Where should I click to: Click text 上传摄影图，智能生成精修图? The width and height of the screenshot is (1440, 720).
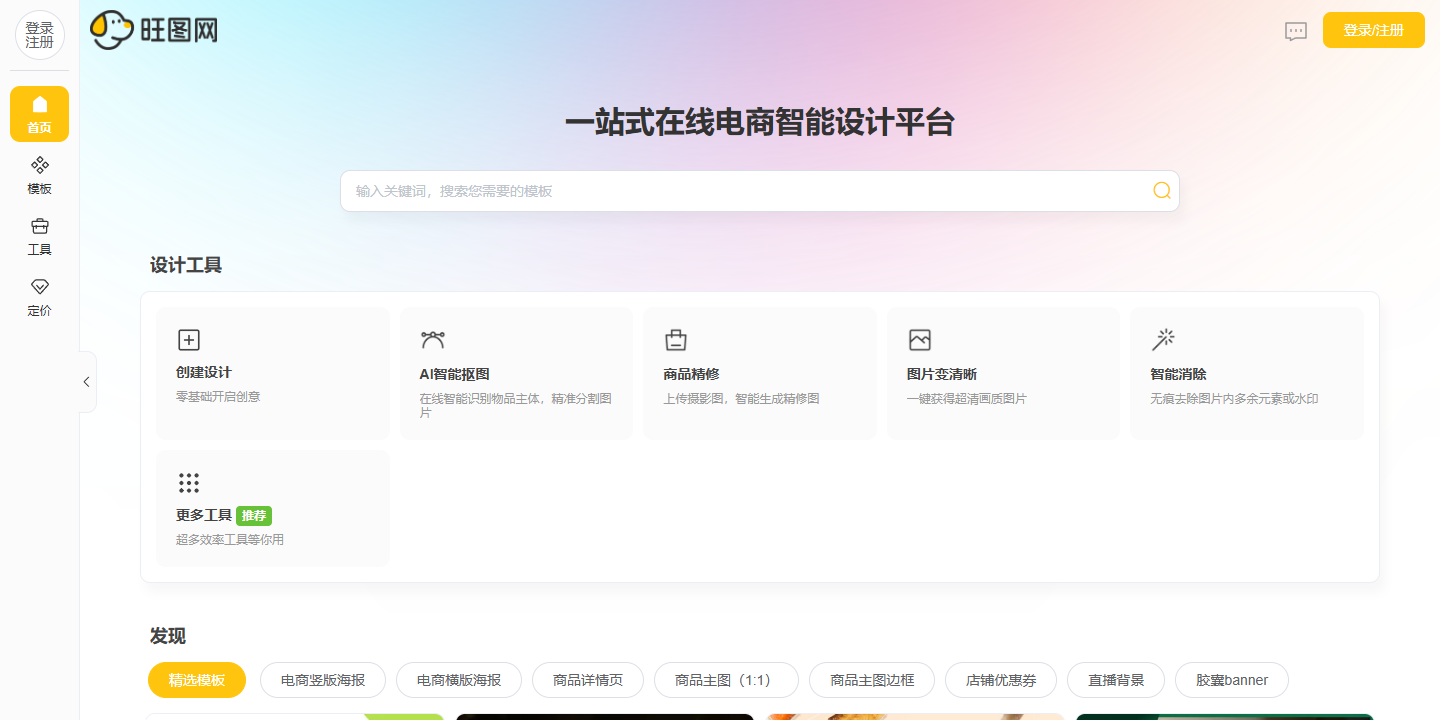click(x=741, y=399)
